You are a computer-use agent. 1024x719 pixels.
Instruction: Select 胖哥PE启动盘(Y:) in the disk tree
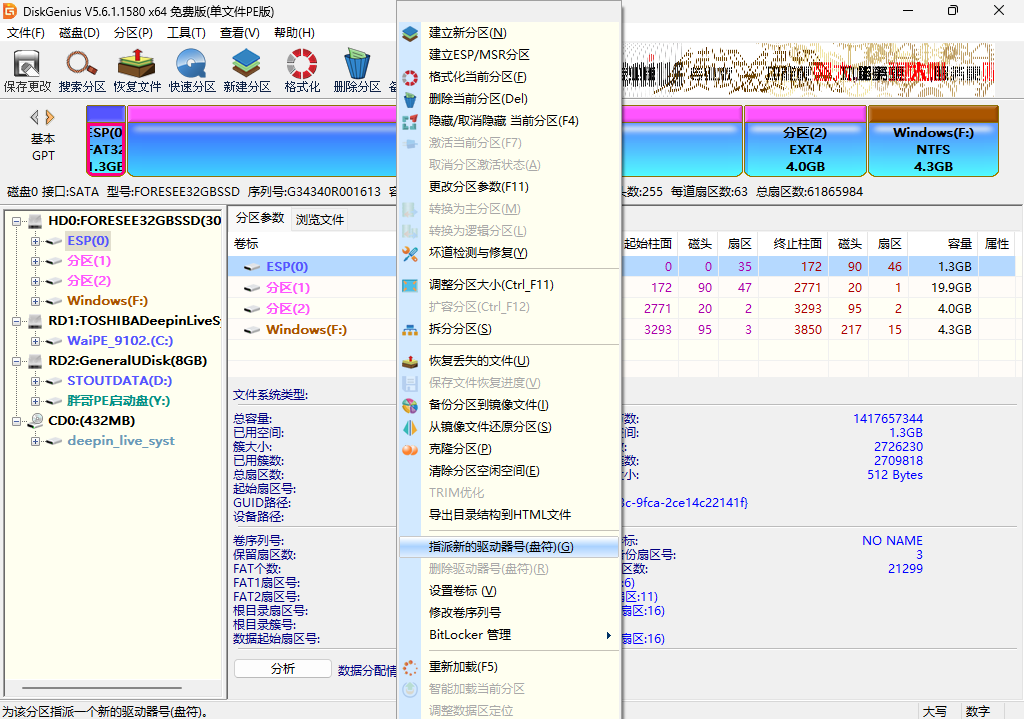coord(118,401)
